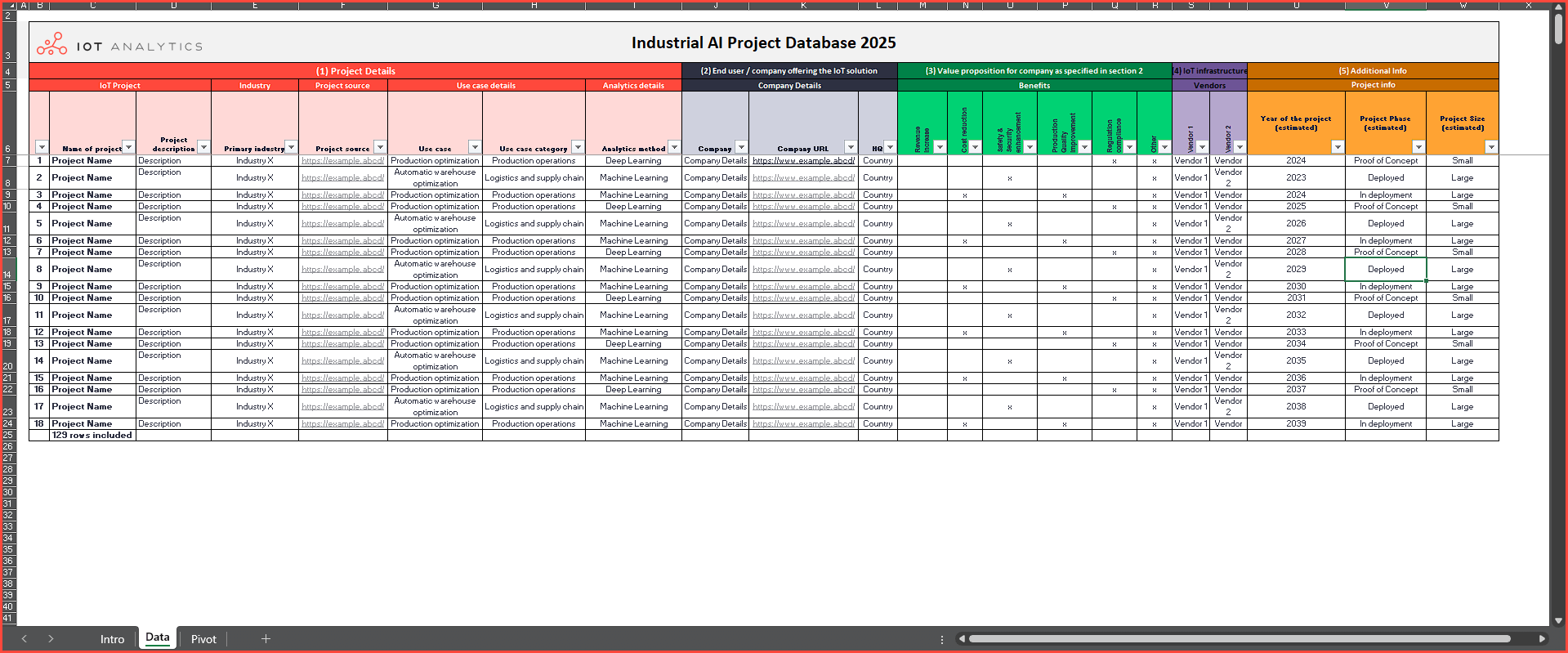Expand the Use case filter arrow
The height and width of the screenshot is (653, 1568).
(x=475, y=147)
